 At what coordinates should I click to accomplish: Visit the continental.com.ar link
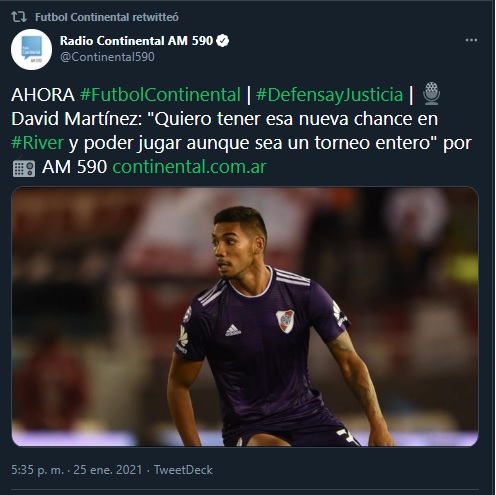tap(189, 167)
